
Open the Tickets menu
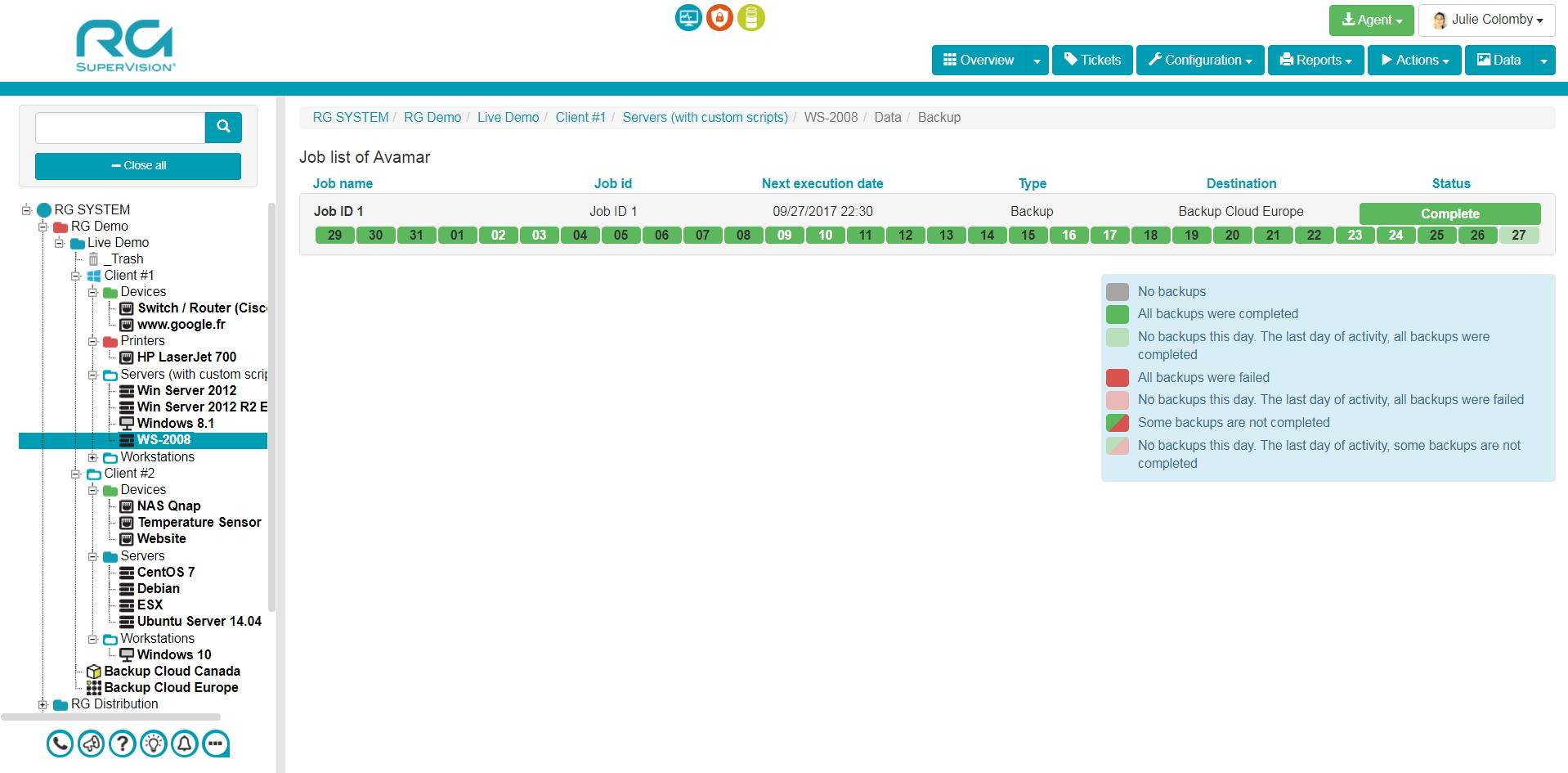pos(1091,60)
